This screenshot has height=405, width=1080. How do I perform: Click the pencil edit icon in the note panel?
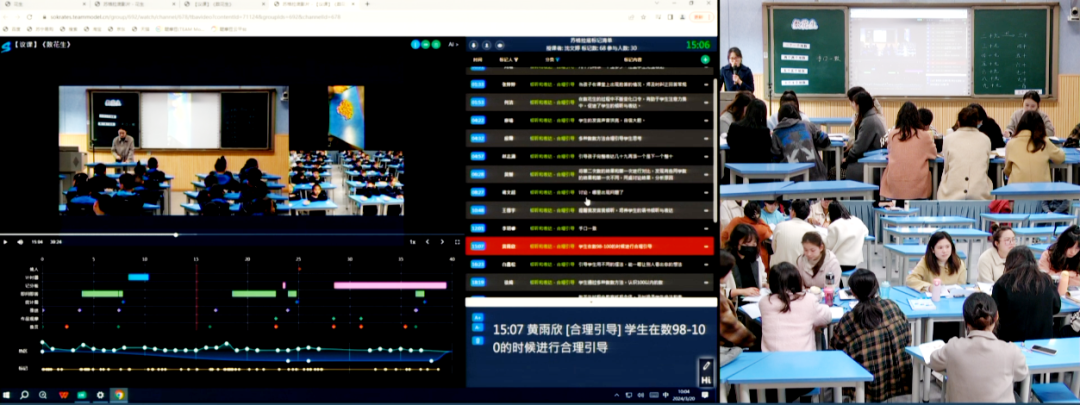706,365
